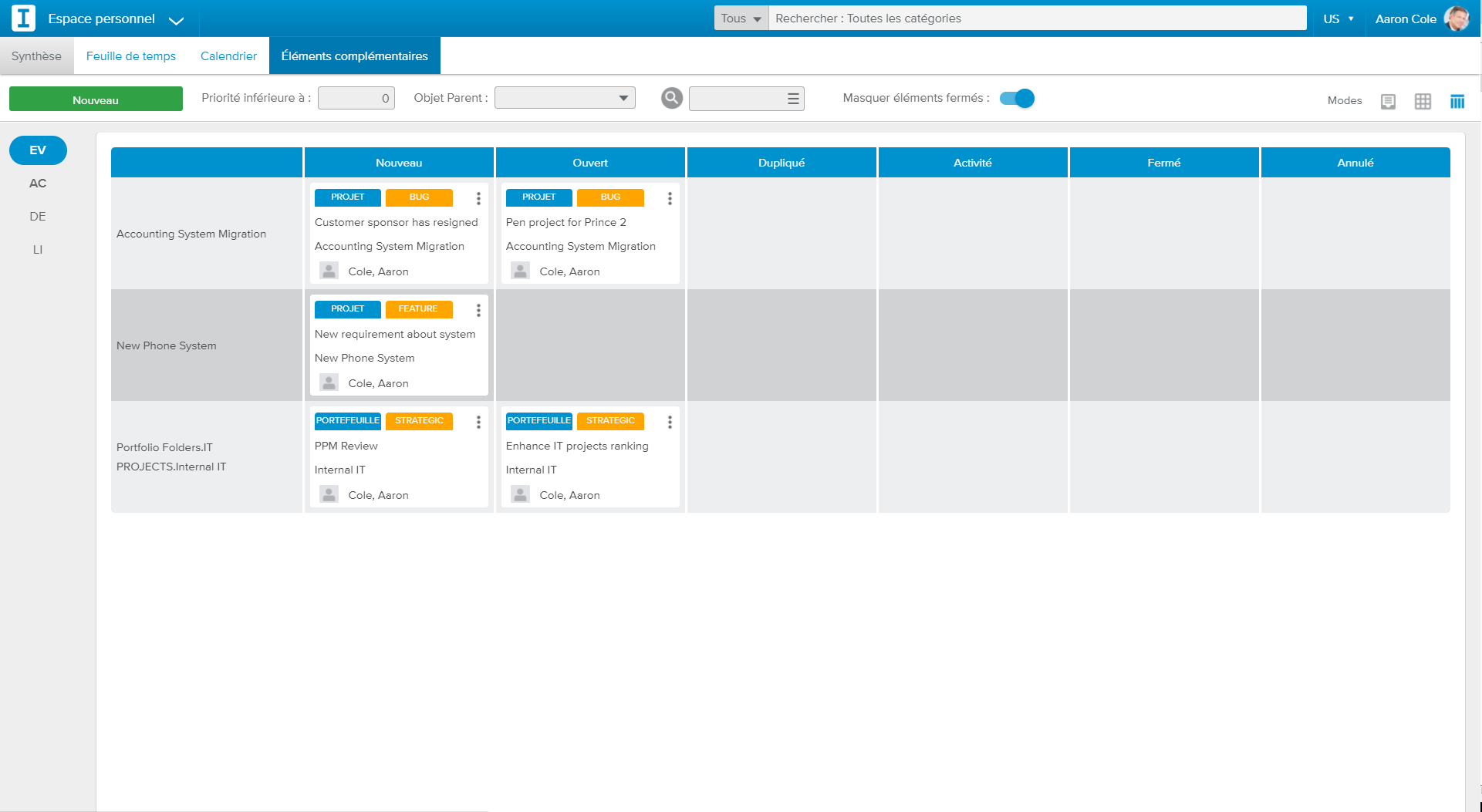Enable 'Masquer éléments fermés' toggle
1482x812 pixels.
click(x=1017, y=98)
